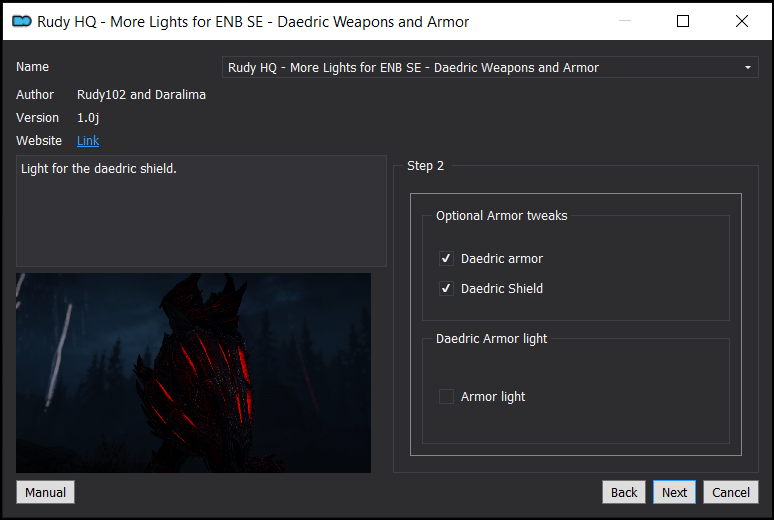The image size is (774, 520).
Task: Click the Mod Organizer icon in title bar
Action: [22, 21]
